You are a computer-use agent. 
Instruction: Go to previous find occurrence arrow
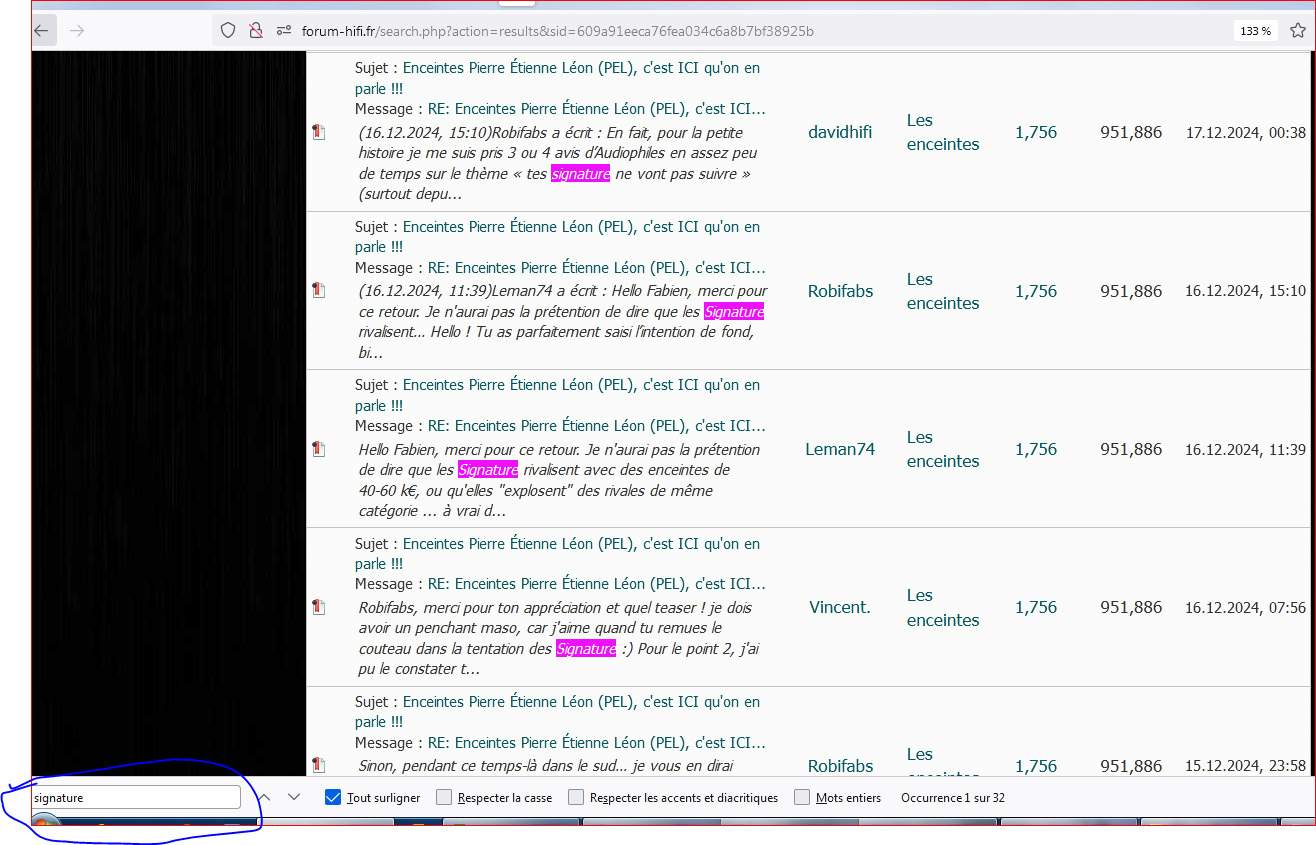pos(265,797)
